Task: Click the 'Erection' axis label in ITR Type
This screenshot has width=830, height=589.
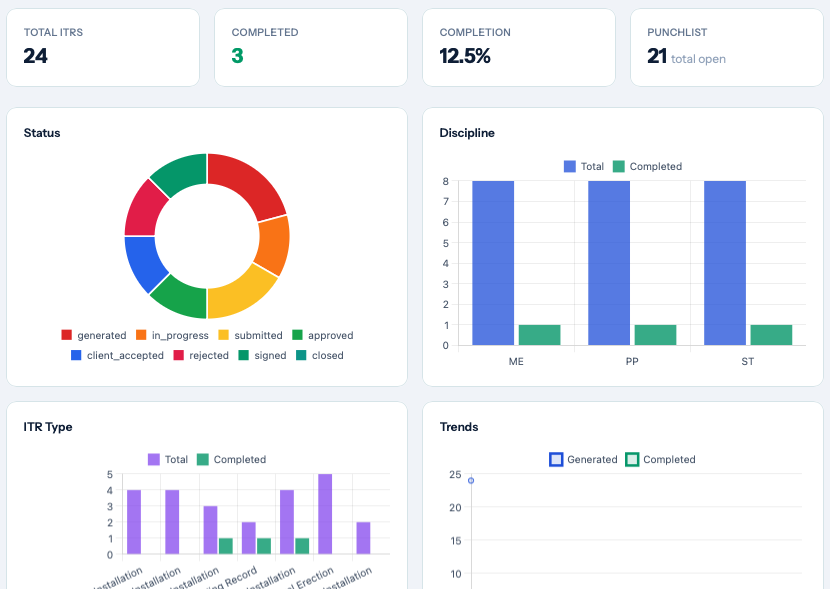Action: (314, 578)
